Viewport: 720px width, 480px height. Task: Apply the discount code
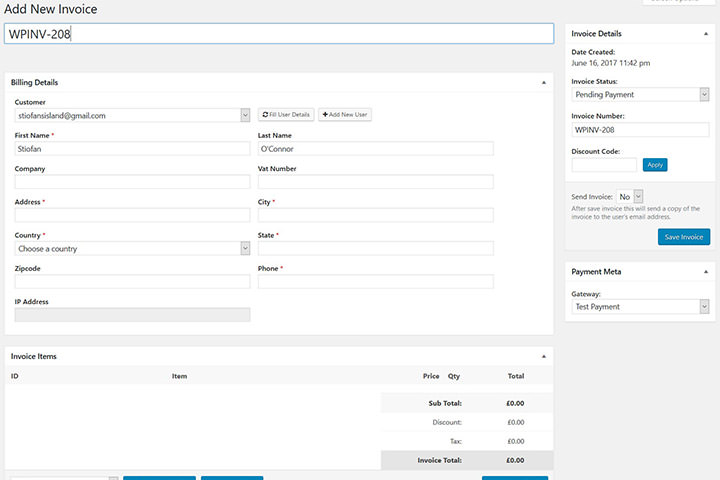[655, 165]
